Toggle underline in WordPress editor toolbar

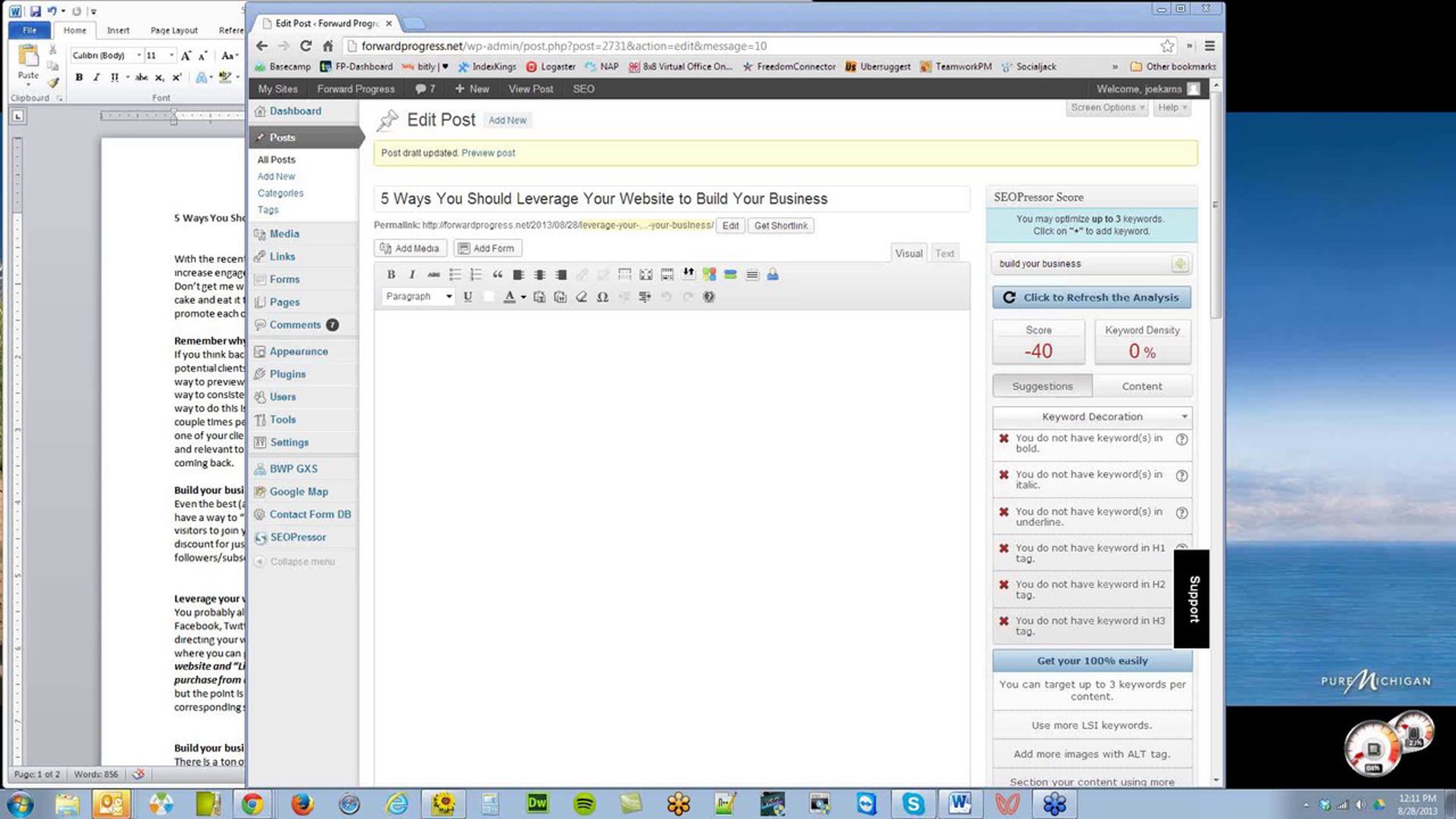tap(468, 297)
